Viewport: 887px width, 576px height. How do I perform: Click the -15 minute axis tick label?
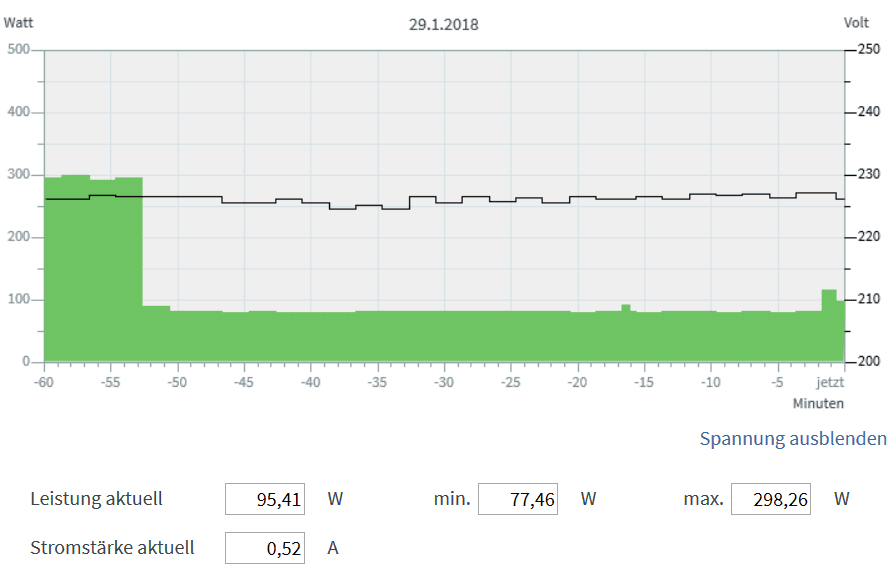click(x=644, y=382)
